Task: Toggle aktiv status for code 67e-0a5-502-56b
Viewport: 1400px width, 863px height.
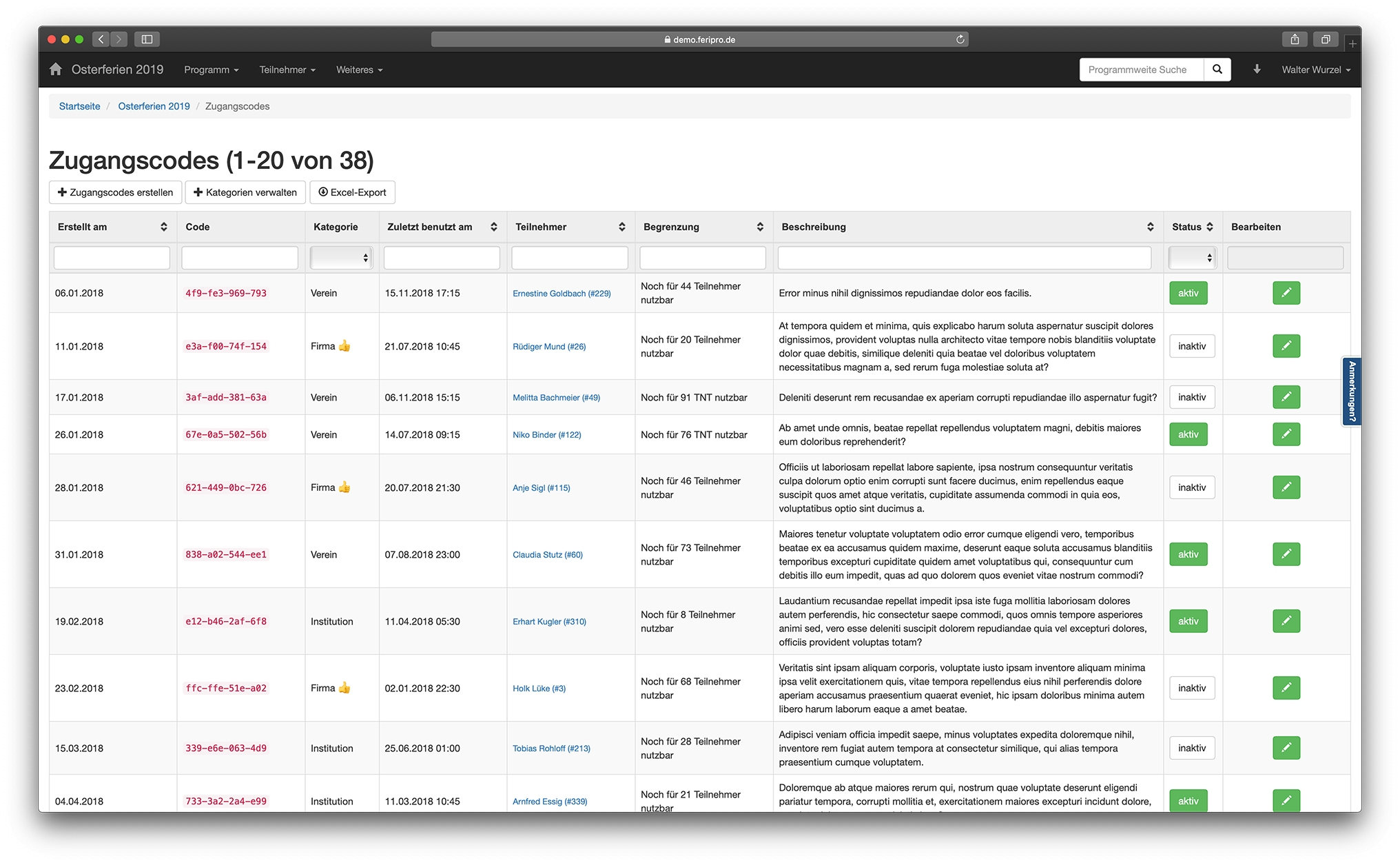Action: pyautogui.click(x=1188, y=434)
